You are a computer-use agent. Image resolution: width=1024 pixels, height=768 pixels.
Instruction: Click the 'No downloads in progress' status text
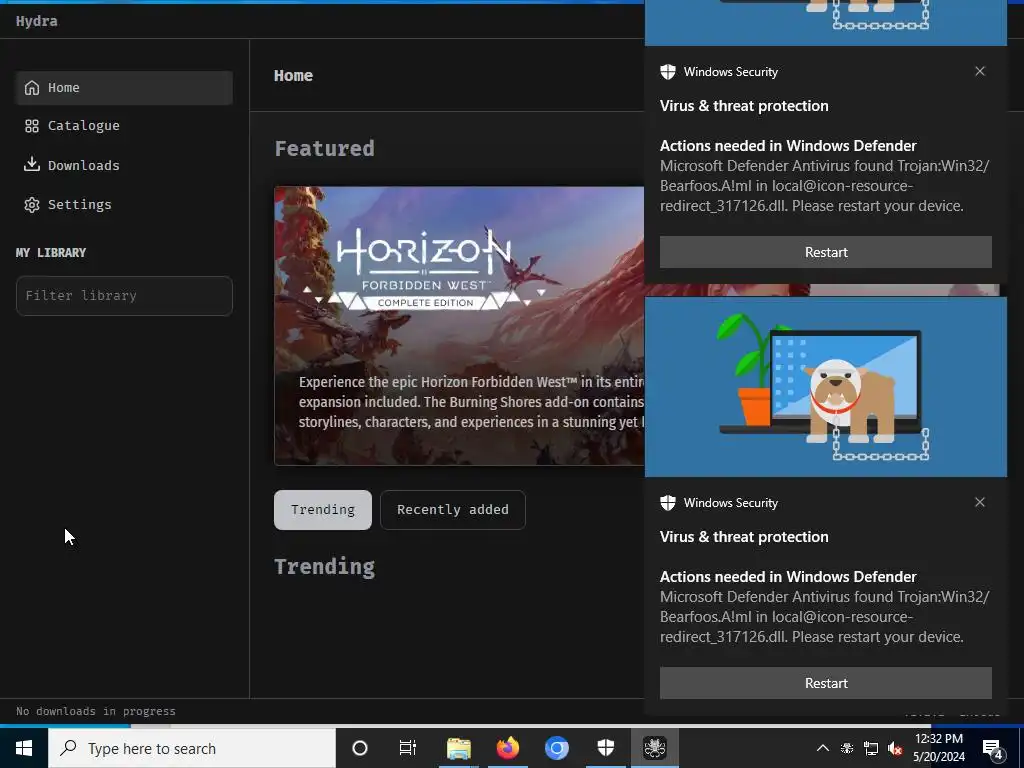(96, 711)
